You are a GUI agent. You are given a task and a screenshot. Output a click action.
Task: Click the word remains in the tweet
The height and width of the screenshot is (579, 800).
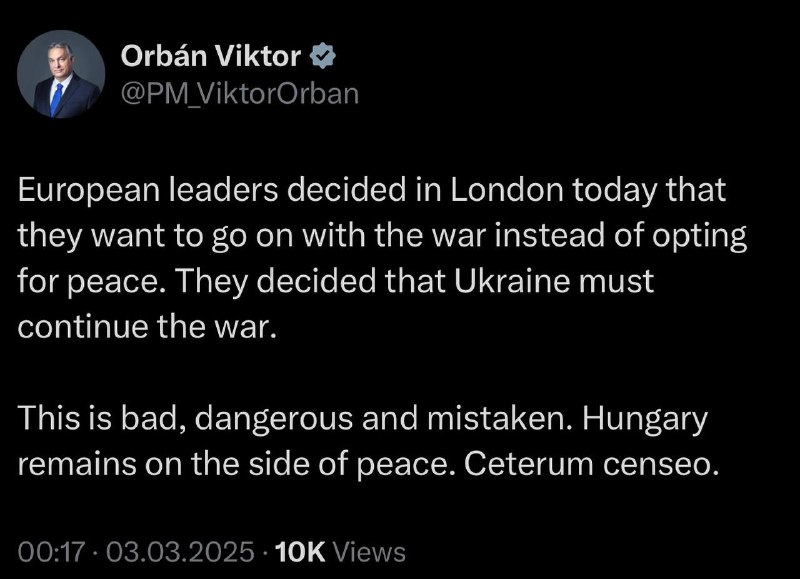click(x=77, y=465)
